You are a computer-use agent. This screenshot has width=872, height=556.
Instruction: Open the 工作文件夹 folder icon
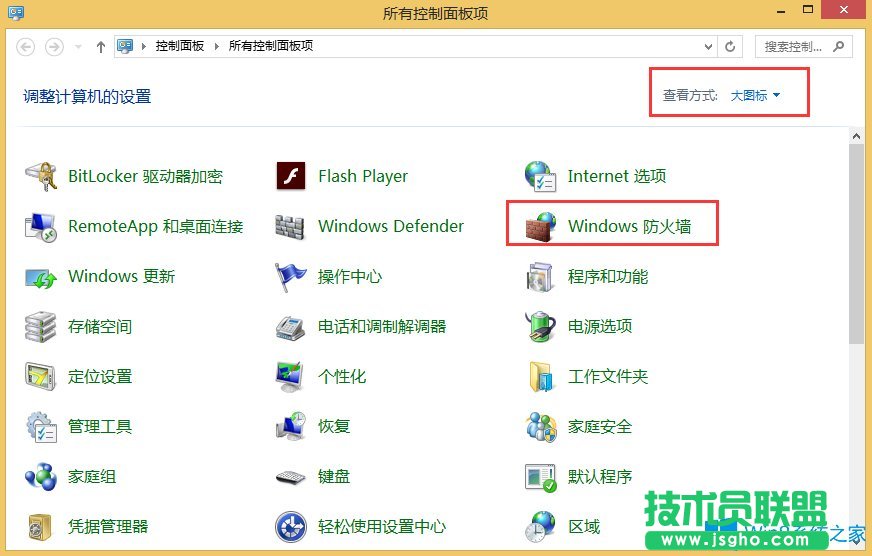(540, 376)
